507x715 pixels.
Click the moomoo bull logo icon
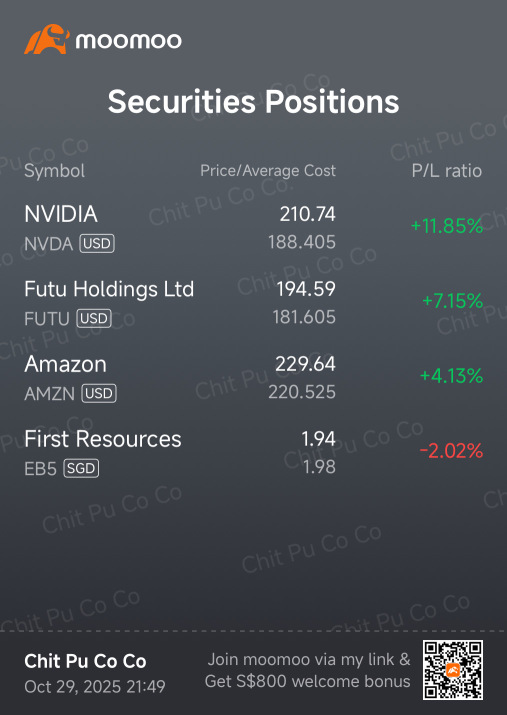click(x=47, y=39)
